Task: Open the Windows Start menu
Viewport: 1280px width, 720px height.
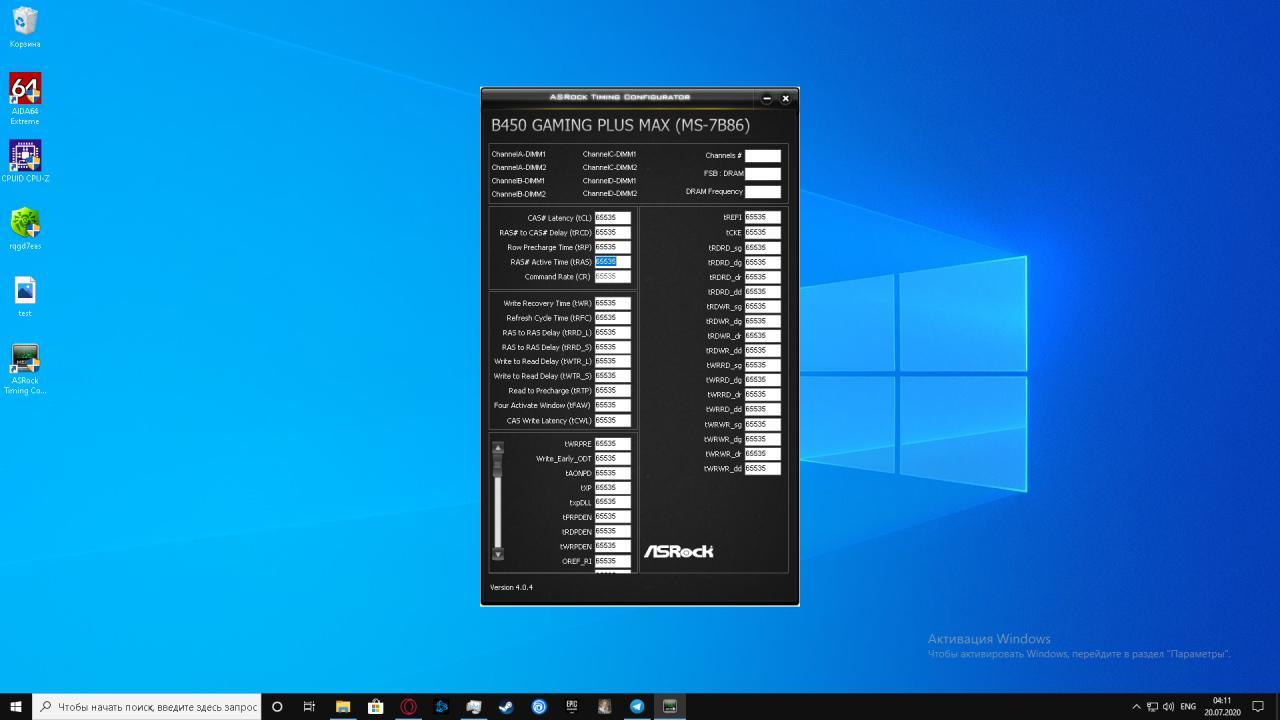Action: 16,706
